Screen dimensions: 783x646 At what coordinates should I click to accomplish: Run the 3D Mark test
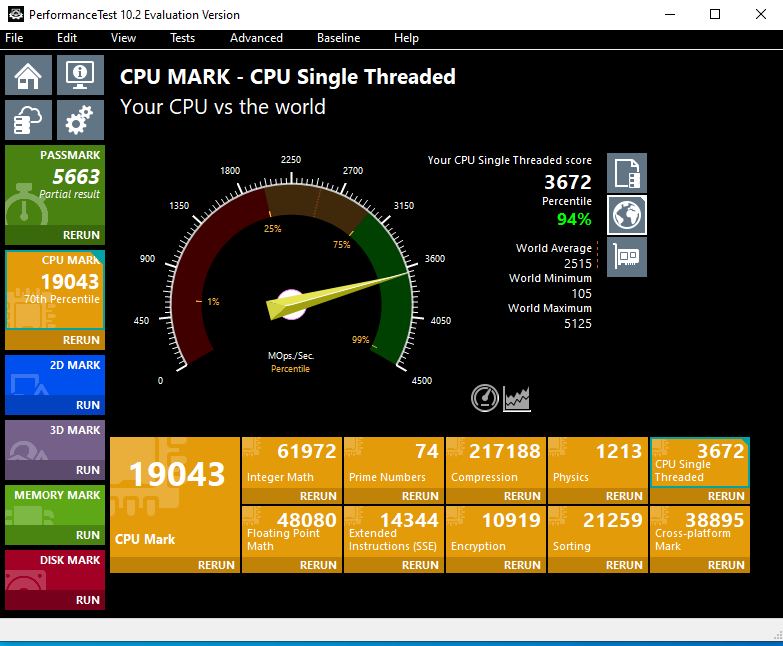coord(55,470)
